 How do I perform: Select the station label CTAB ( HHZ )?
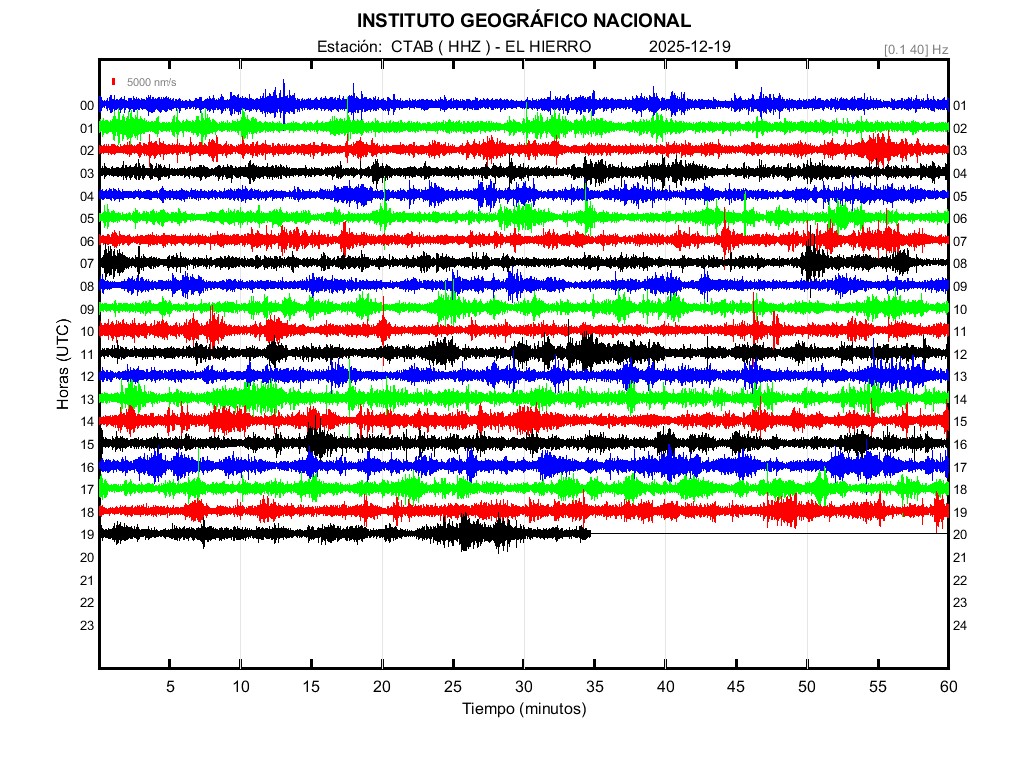[x=438, y=47]
